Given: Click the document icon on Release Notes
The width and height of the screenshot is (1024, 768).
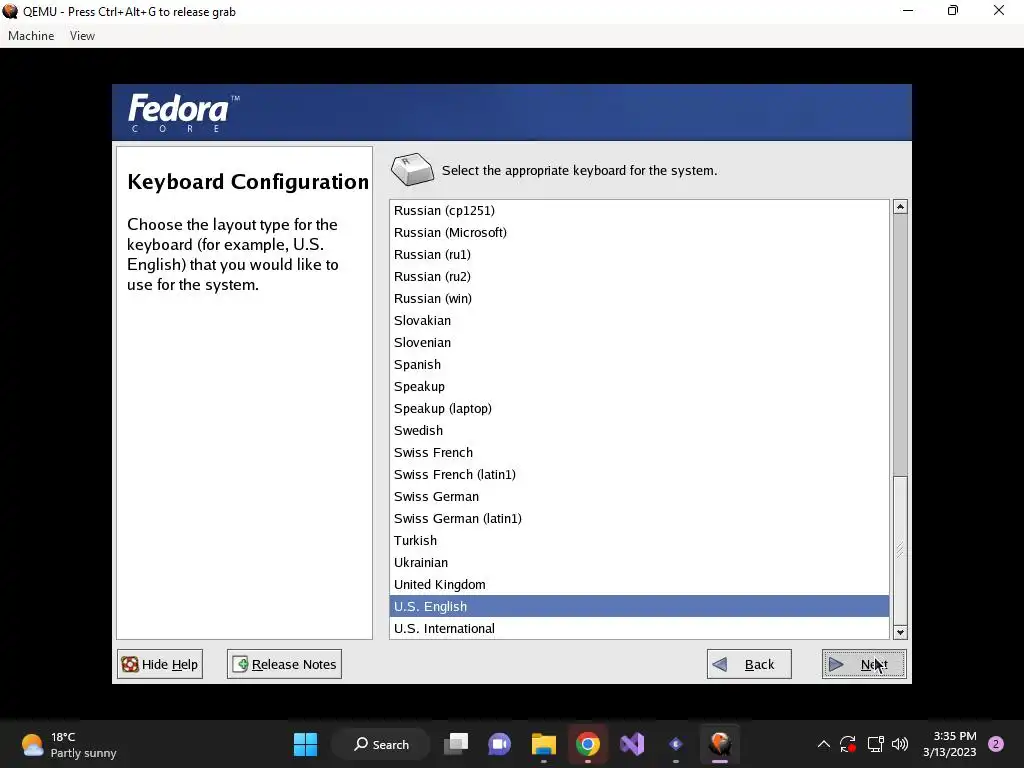Looking at the screenshot, I should coord(240,664).
